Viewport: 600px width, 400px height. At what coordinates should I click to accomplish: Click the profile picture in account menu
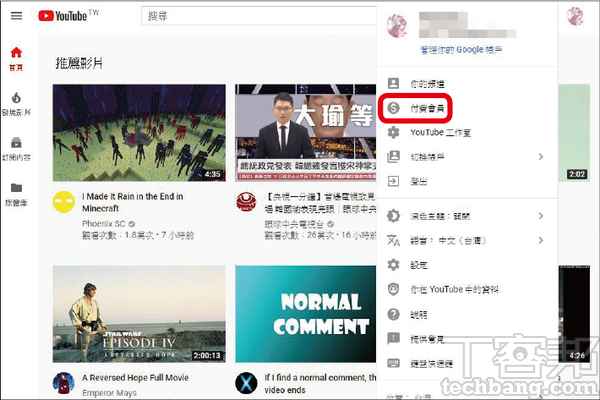pos(397,25)
